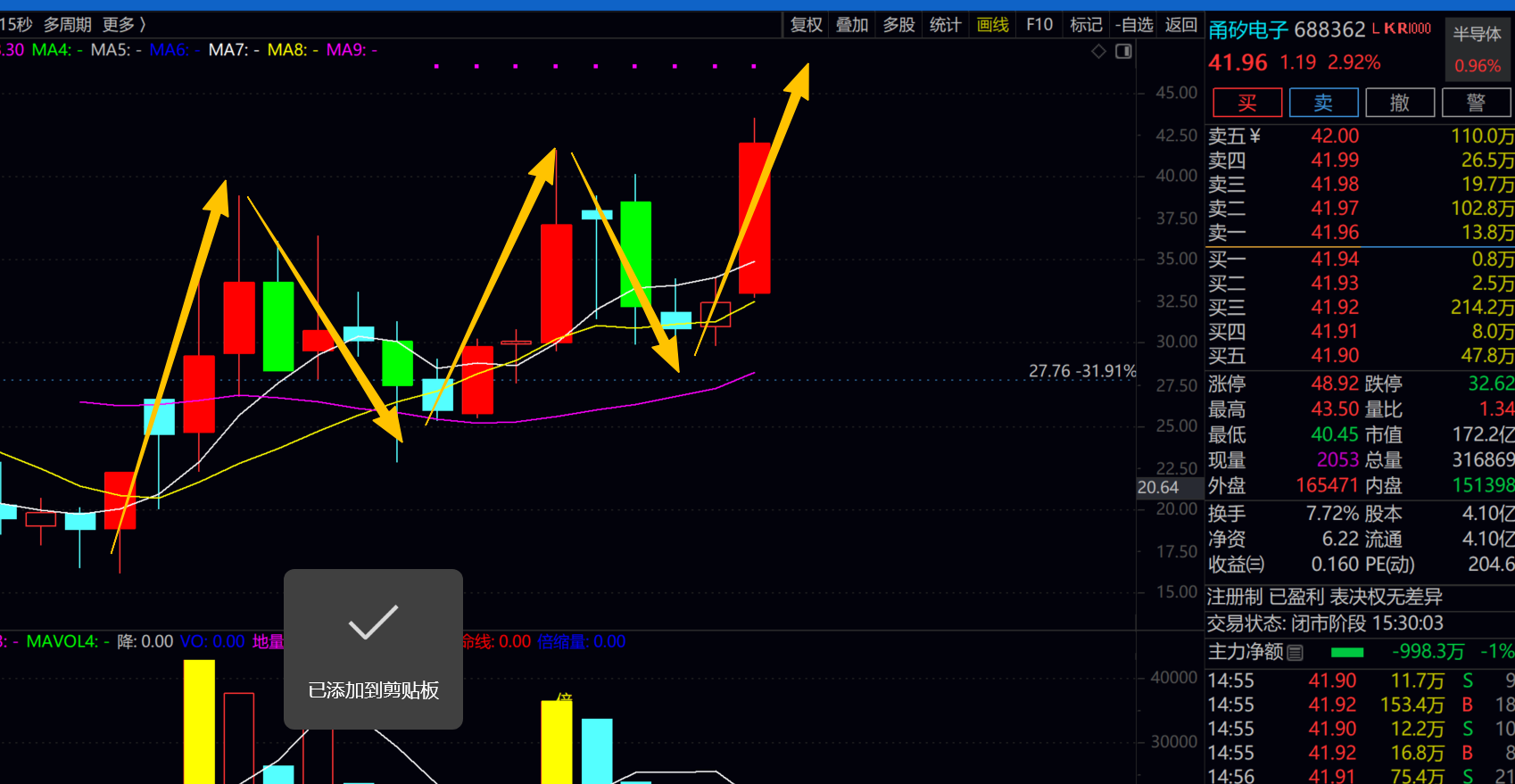This screenshot has height=784, width=1515.
Task: Click the blue 卖 sell button
Action: [1323, 103]
